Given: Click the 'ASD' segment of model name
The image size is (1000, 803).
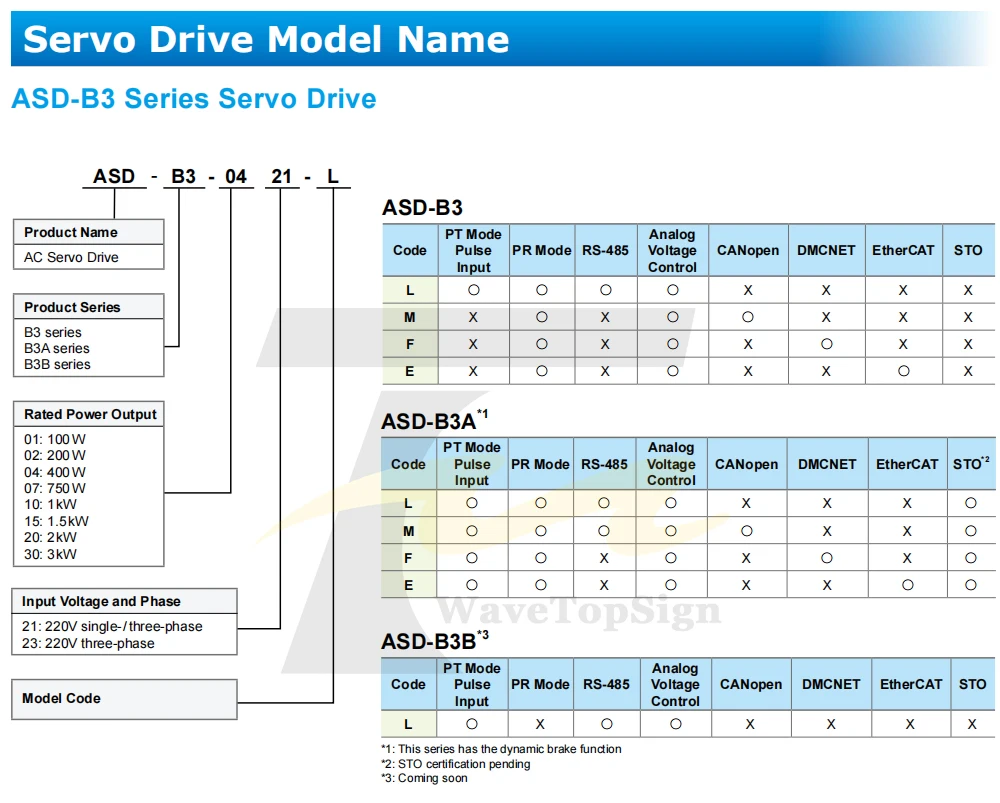Looking at the screenshot, I should coord(114,176).
